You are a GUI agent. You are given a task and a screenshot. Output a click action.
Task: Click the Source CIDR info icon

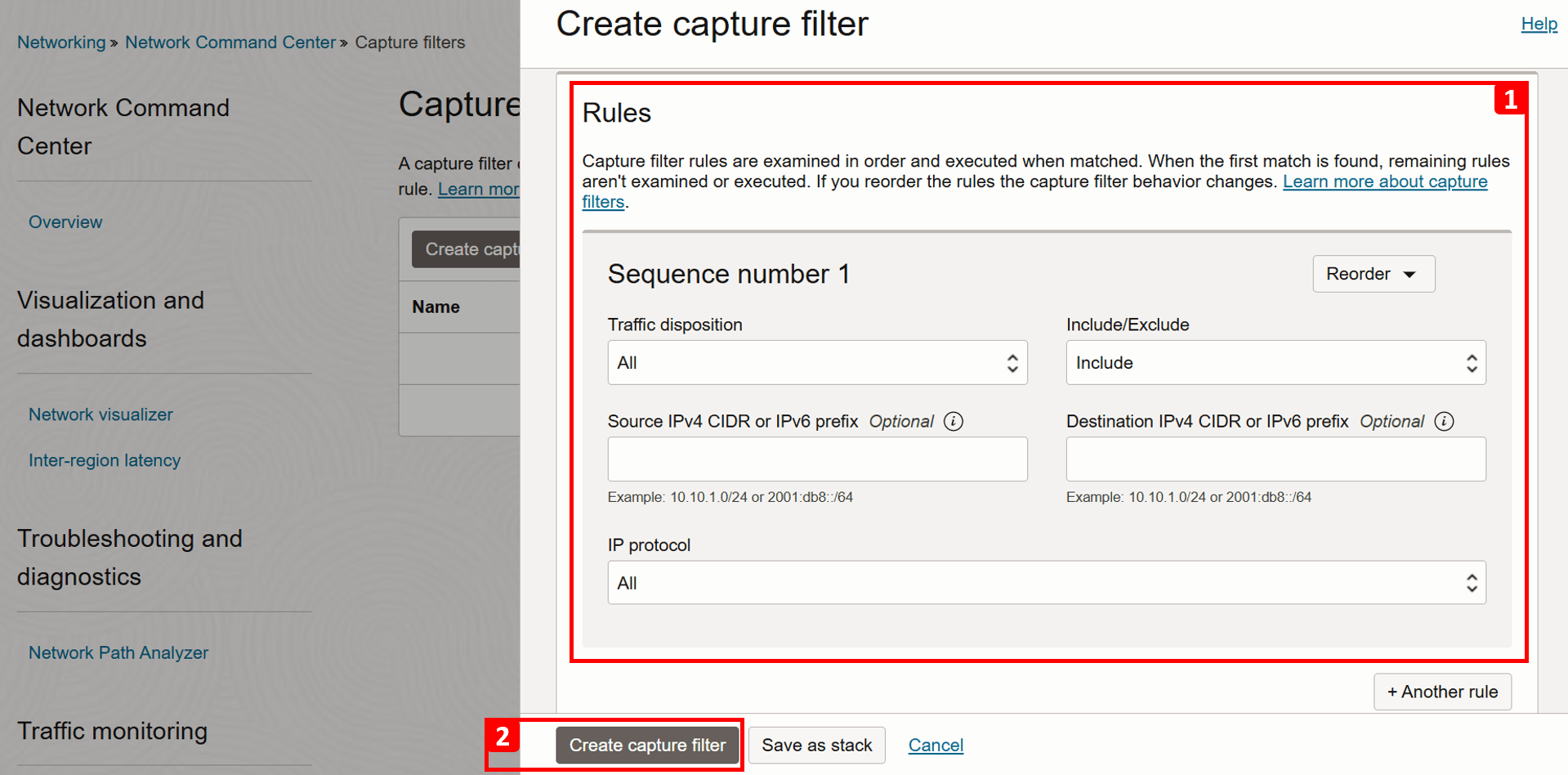click(x=953, y=421)
